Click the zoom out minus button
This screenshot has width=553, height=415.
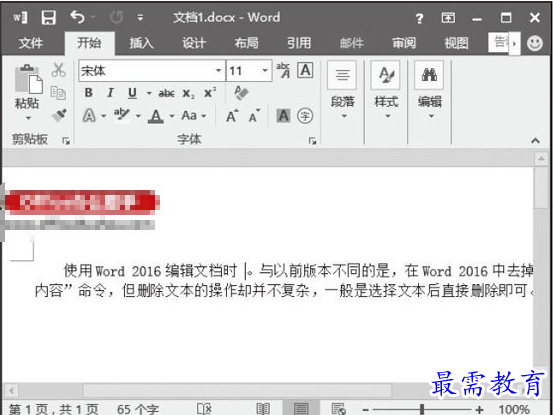366,409
